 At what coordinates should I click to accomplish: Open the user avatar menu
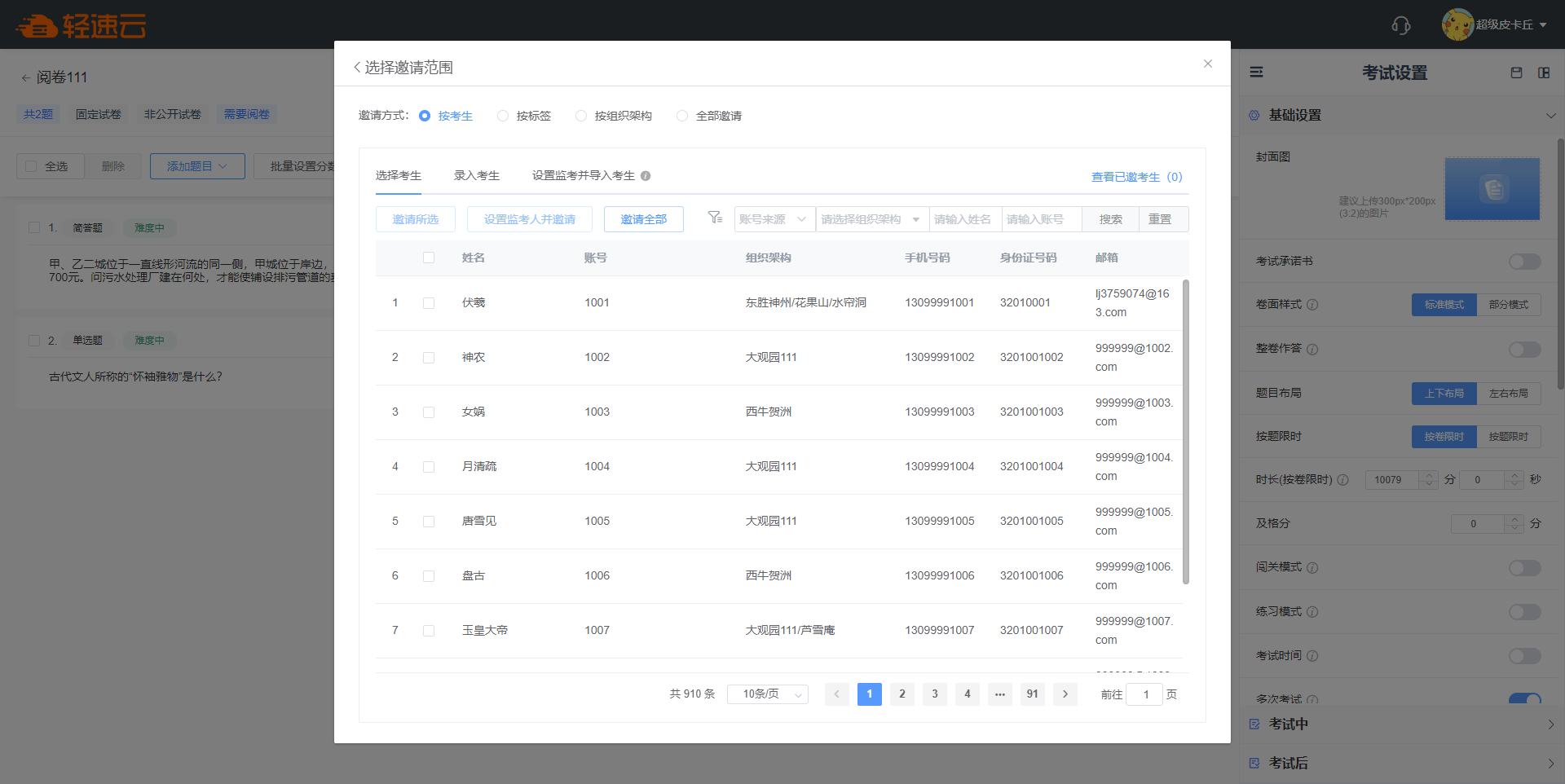1495,24
